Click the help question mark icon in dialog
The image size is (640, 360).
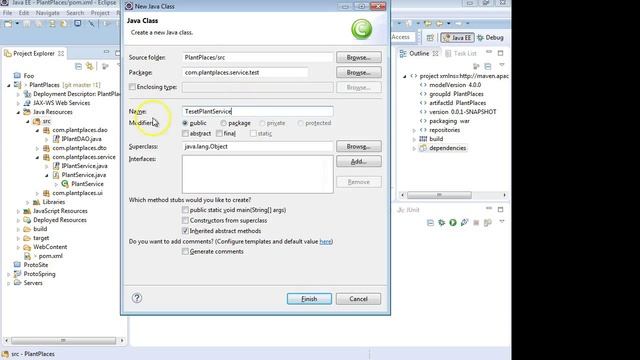(x=137, y=298)
